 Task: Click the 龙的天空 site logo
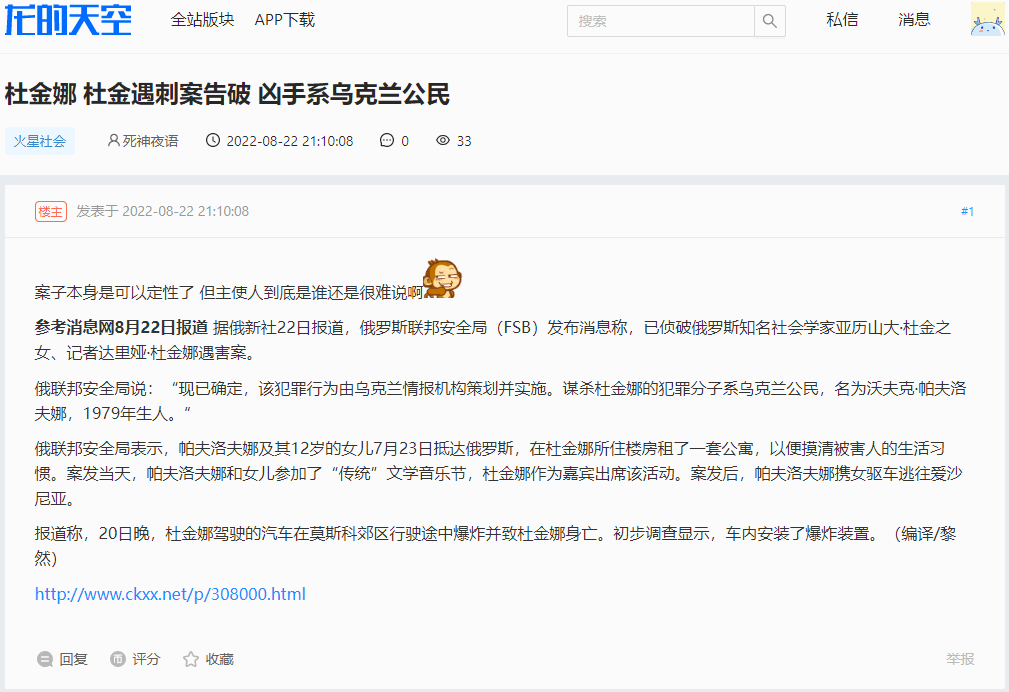click(68, 19)
